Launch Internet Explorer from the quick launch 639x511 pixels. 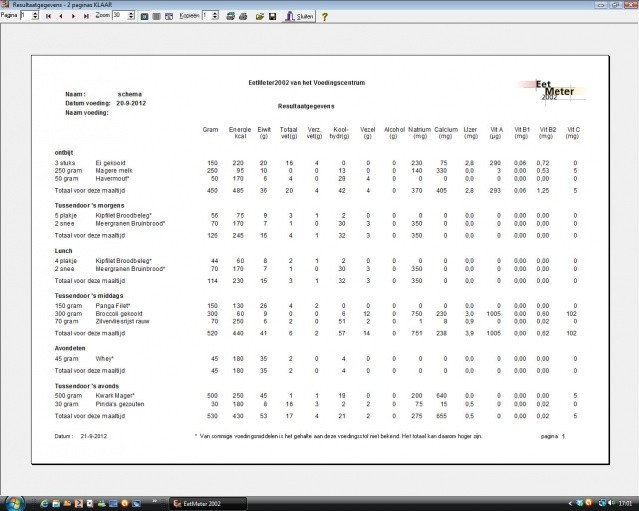point(44,504)
